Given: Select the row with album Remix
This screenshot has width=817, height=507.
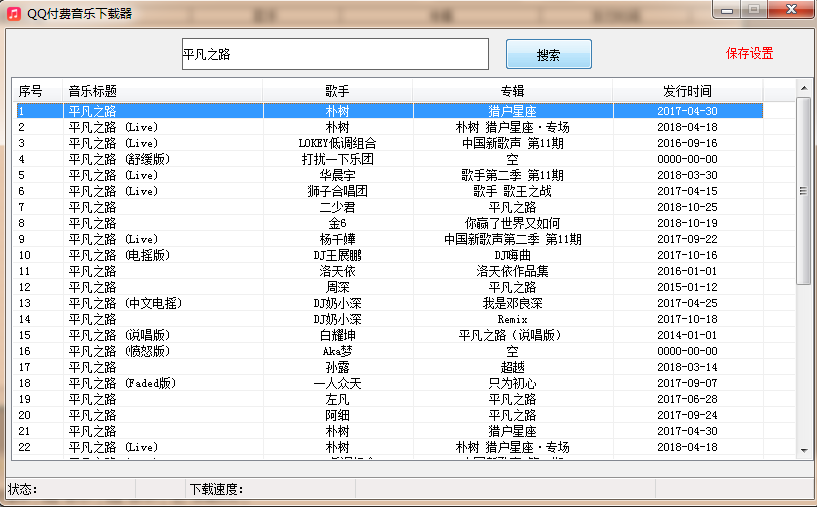Looking at the screenshot, I should click(388, 319).
